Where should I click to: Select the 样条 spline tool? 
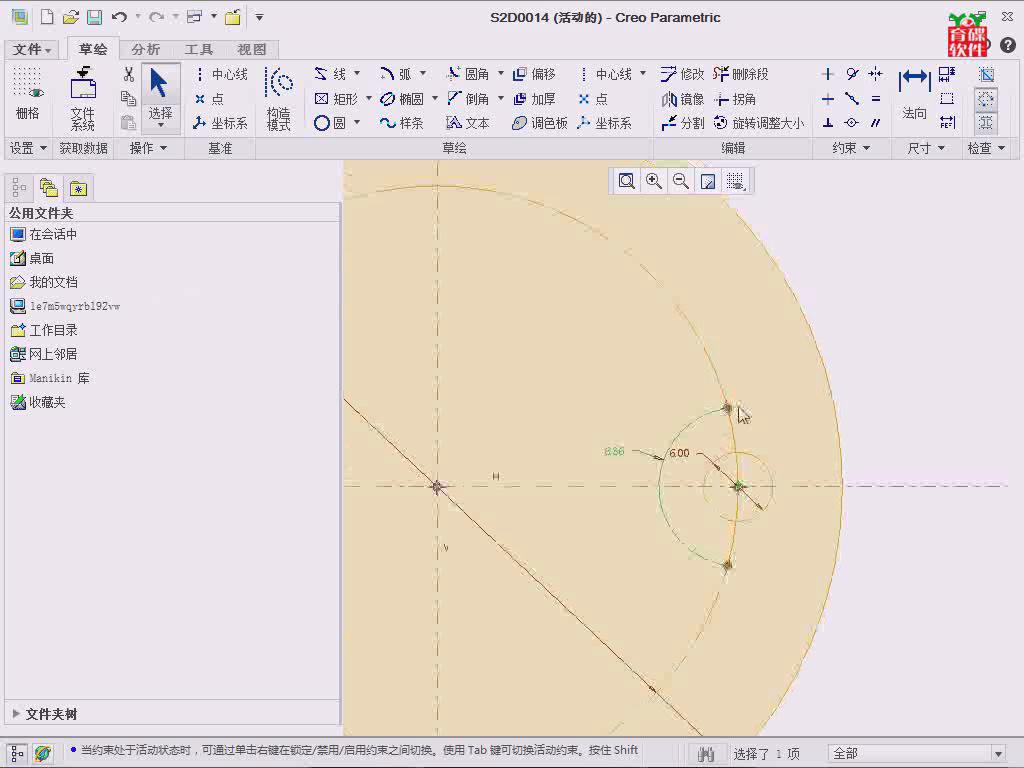402,123
